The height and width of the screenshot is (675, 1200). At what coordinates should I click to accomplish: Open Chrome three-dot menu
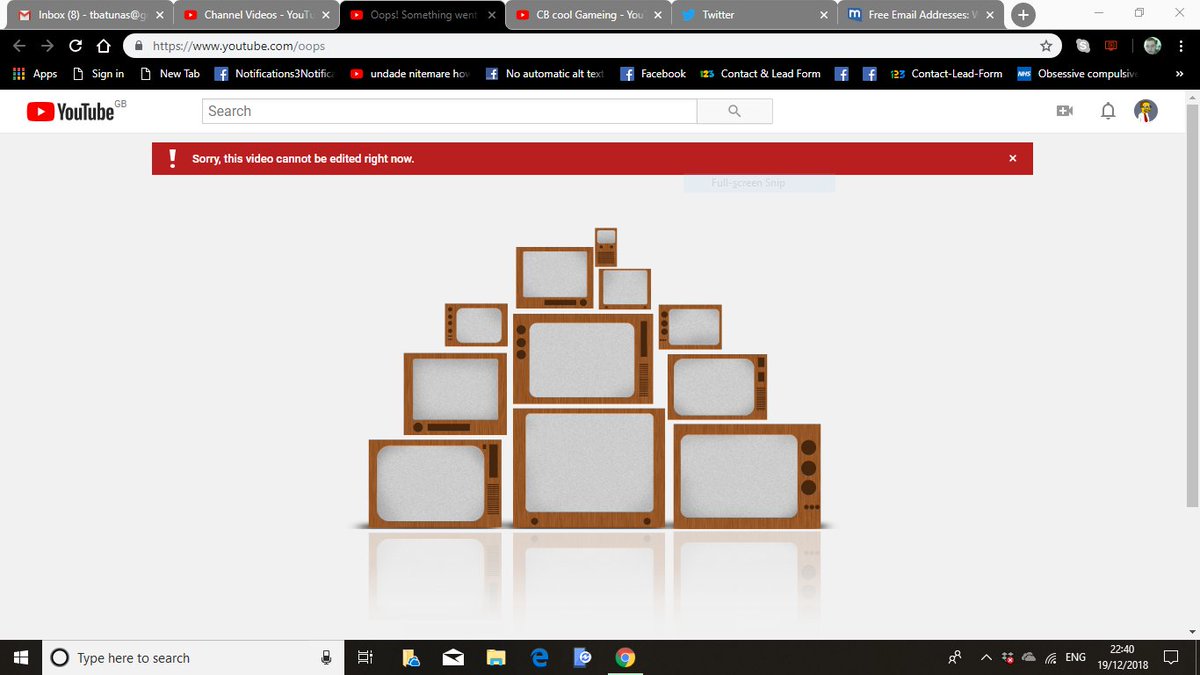tap(1181, 46)
